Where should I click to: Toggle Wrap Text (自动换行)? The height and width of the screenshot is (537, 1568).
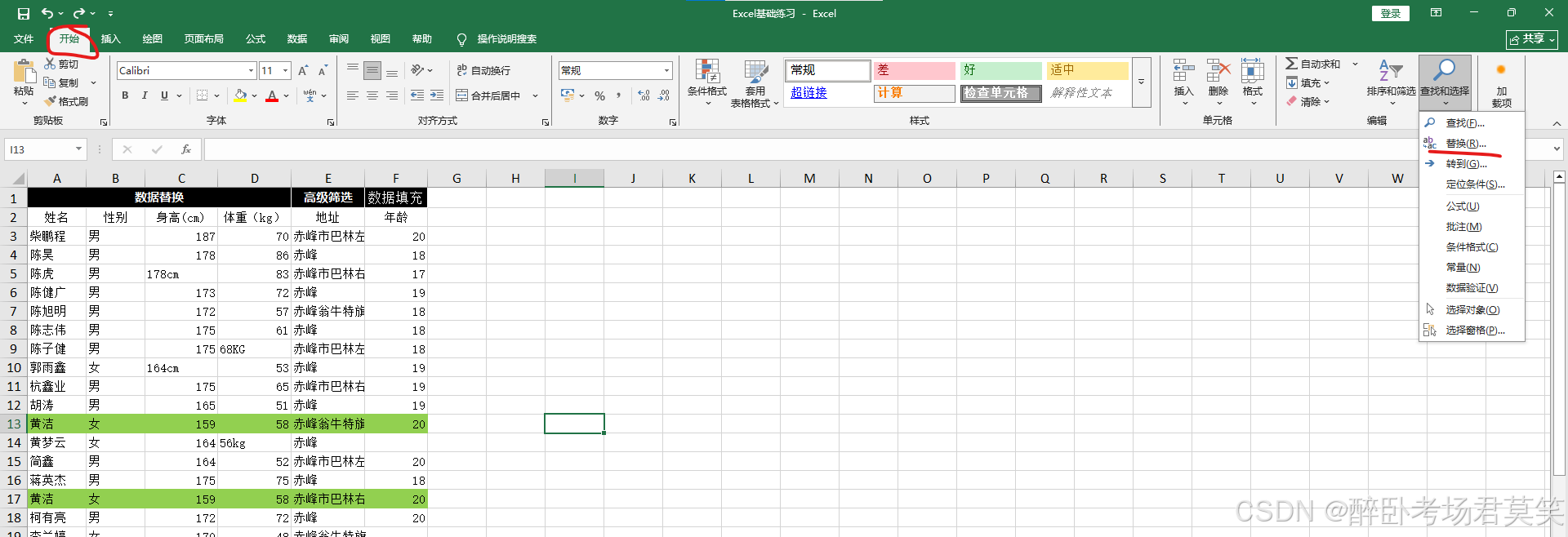(483, 70)
